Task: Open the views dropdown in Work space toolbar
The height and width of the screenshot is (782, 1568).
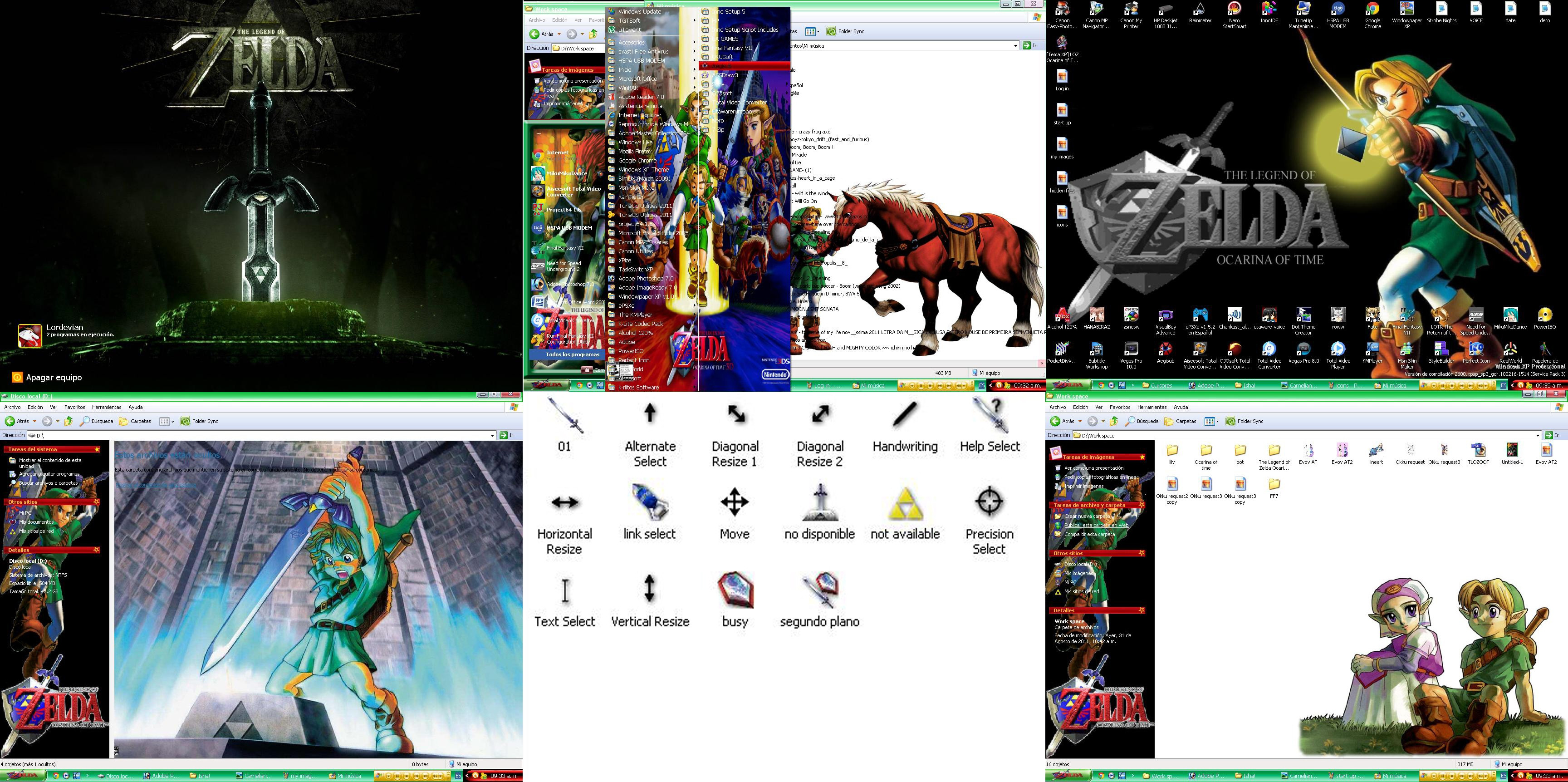Action: click(1218, 422)
